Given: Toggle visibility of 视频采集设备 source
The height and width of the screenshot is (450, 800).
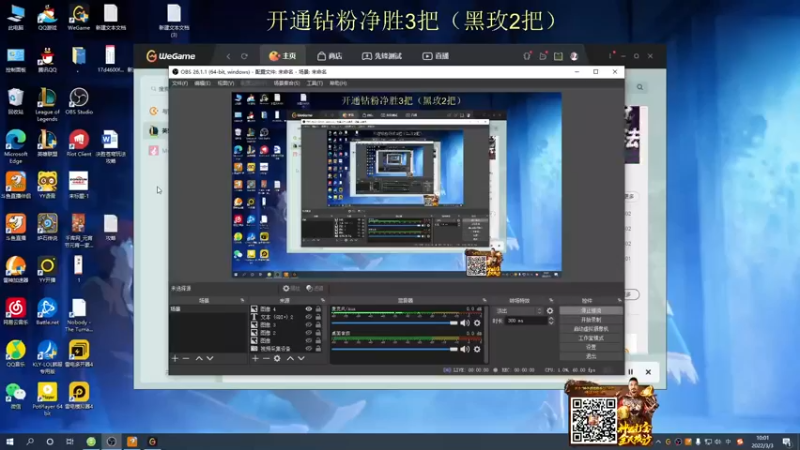Looking at the screenshot, I should pos(309,348).
